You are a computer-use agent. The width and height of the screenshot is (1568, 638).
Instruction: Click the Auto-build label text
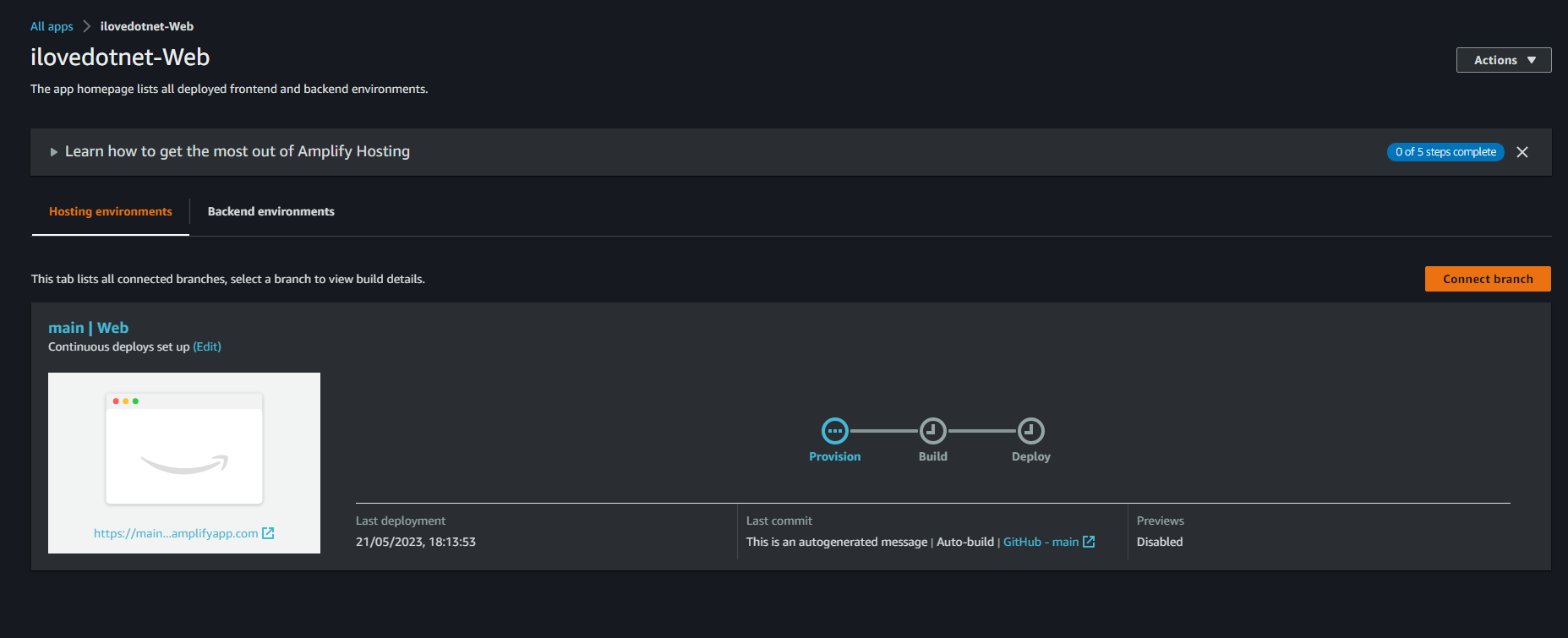click(x=965, y=542)
